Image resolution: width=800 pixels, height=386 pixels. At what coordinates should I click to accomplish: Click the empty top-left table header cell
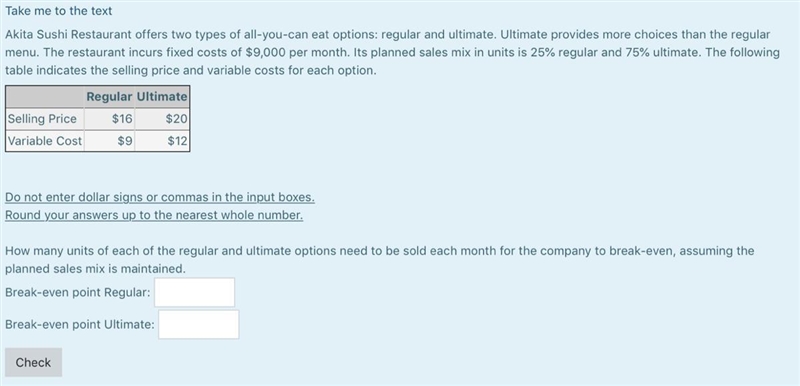[45, 97]
